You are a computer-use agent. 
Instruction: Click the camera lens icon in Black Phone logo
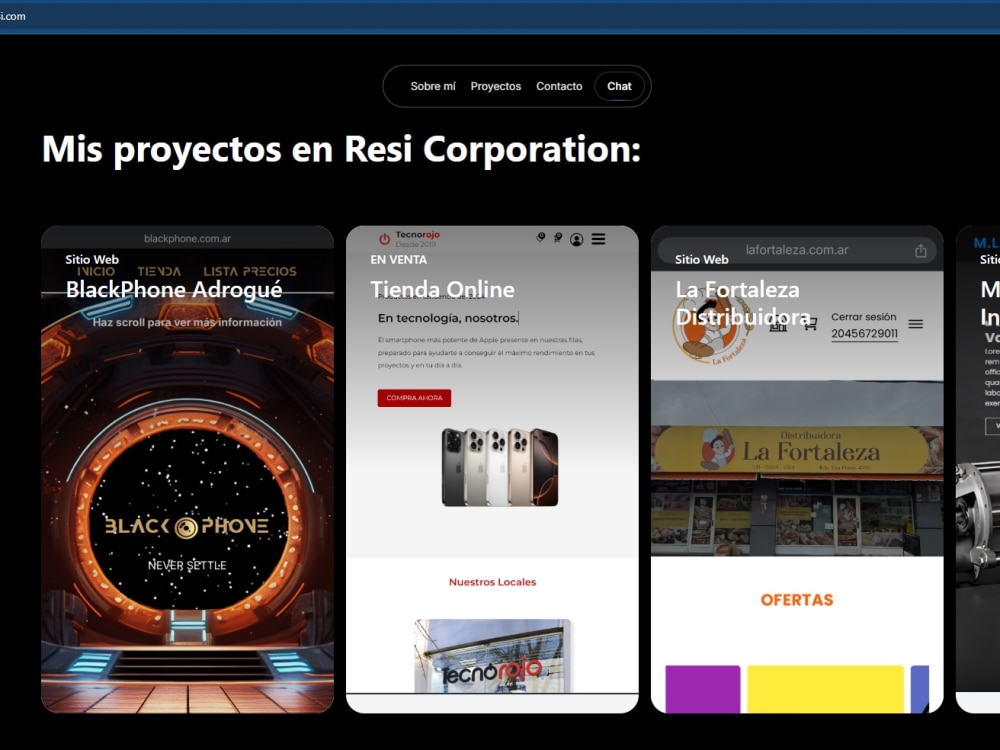click(186, 527)
